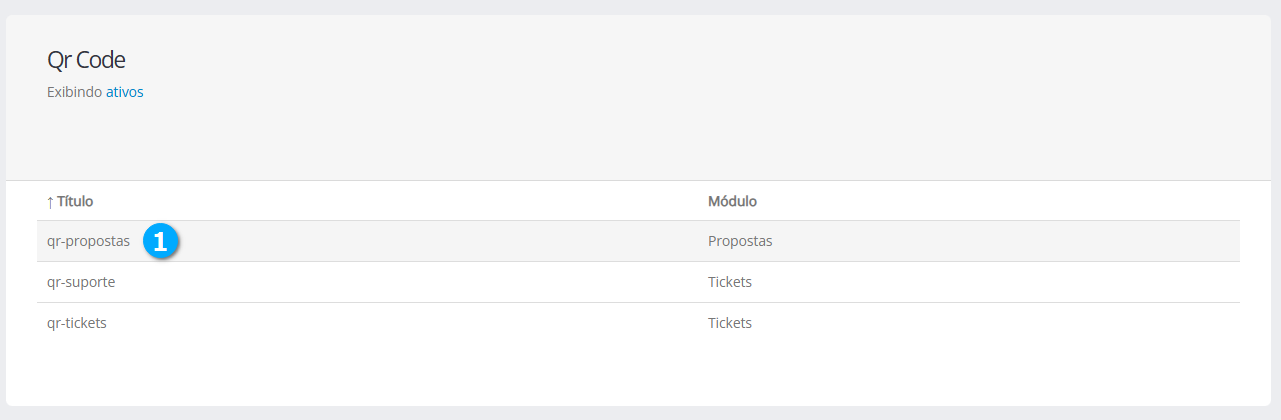Open the qr-suporte entry
1281x420 pixels.
coord(81,282)
